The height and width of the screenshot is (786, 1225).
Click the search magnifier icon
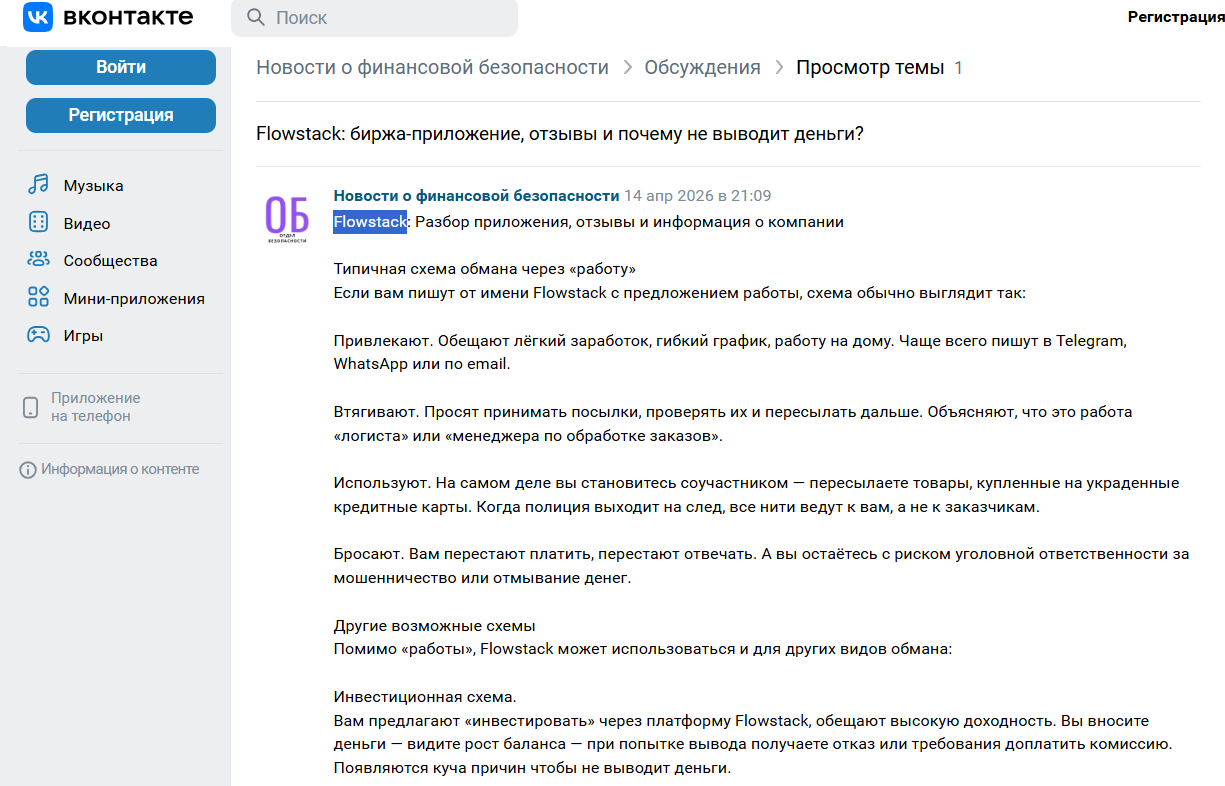point(256,18)
